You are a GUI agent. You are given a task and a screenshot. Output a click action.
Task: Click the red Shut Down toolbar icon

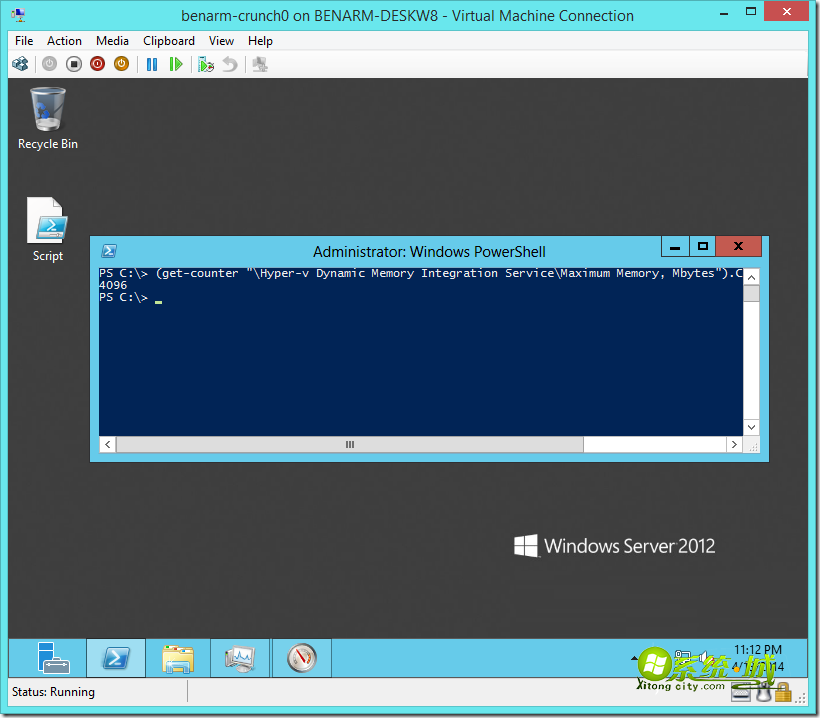(97, 64)
